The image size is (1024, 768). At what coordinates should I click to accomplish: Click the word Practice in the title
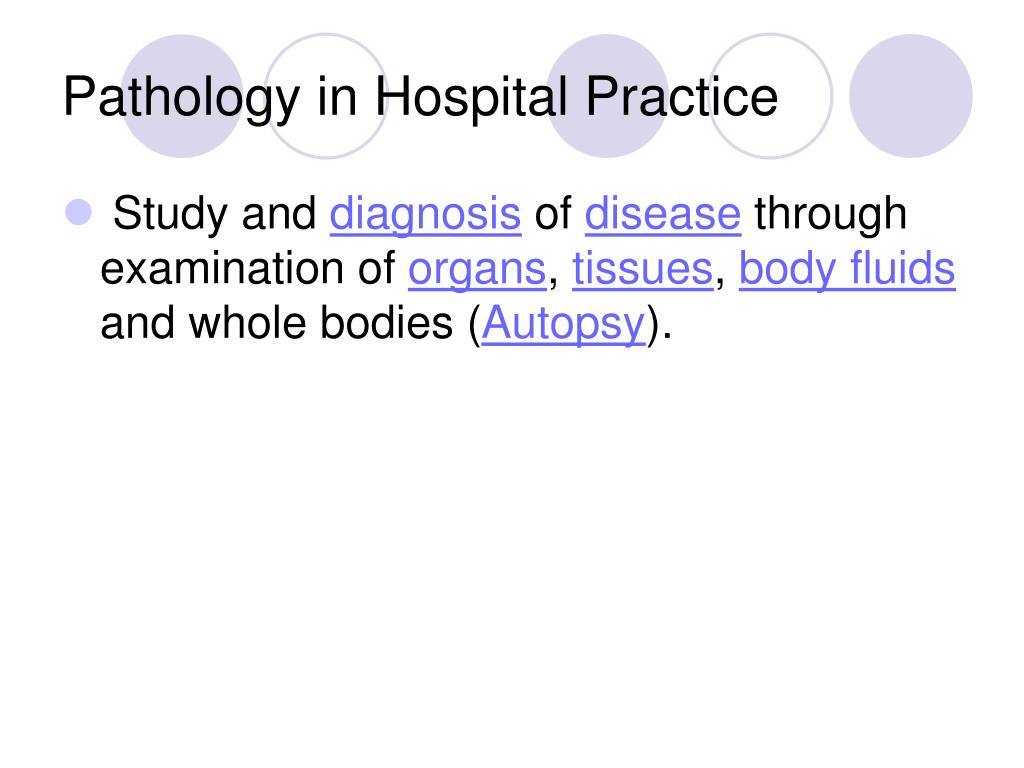tap(681, 96)
